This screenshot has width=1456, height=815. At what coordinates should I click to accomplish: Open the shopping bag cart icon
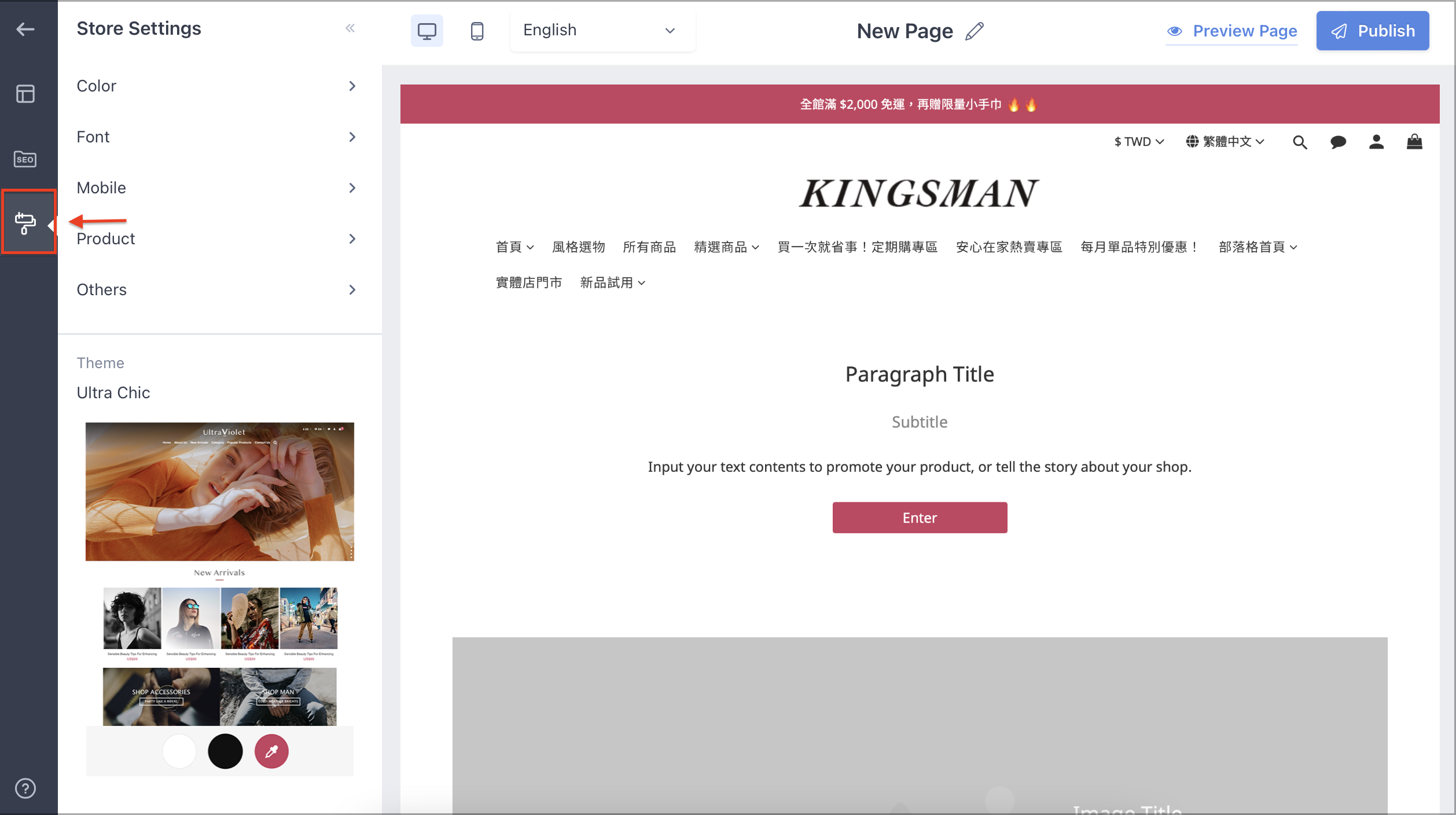(1414, 142)
